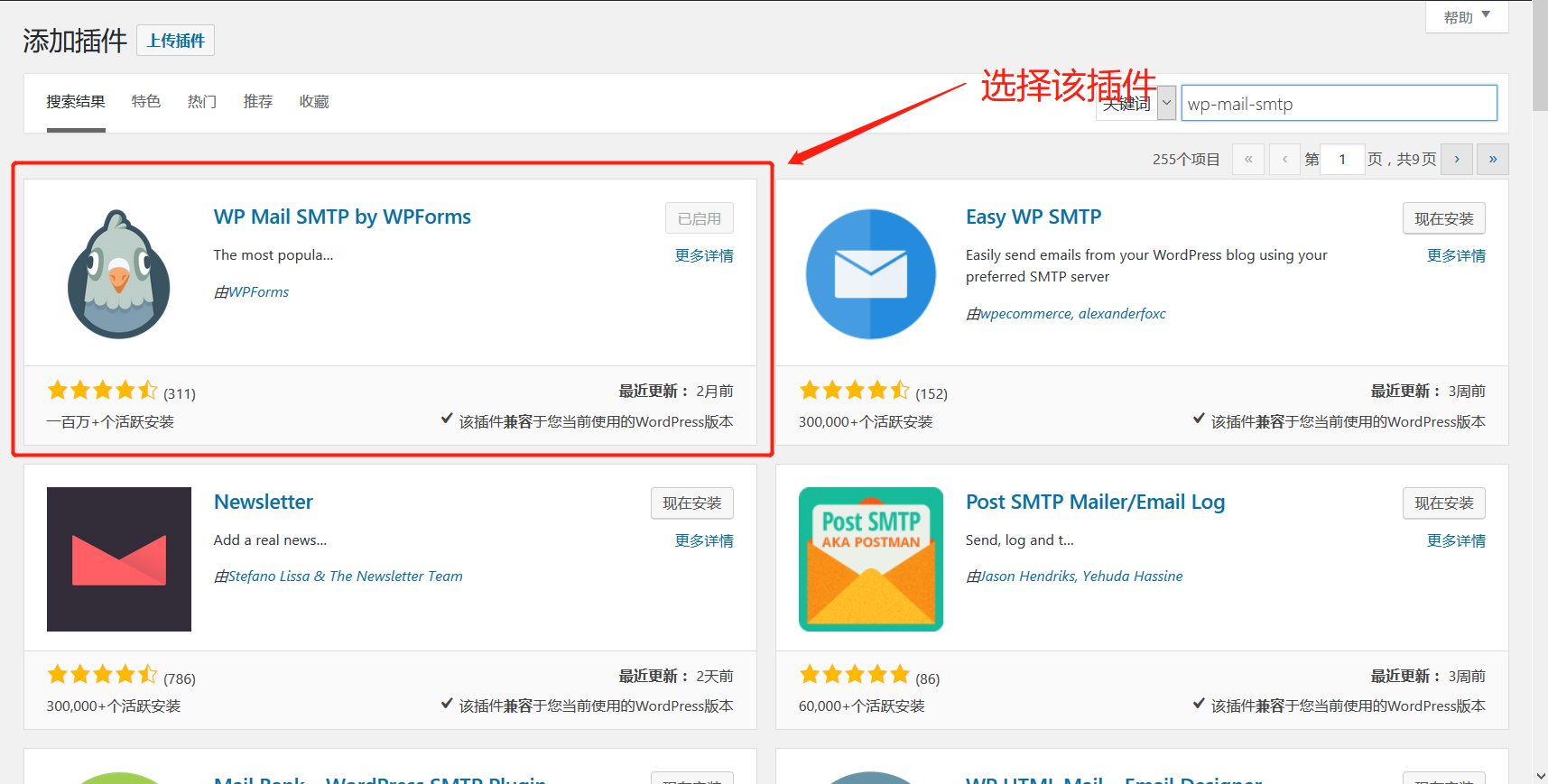Jump to last results page arrow
The width and height of the screenshot is (1548, 784).
coord(1493,159)
